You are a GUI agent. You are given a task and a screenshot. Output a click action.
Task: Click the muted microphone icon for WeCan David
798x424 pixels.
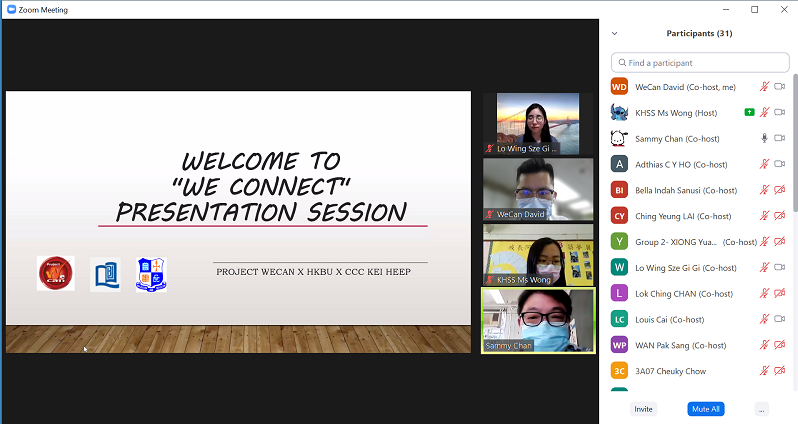pos(765,87)
